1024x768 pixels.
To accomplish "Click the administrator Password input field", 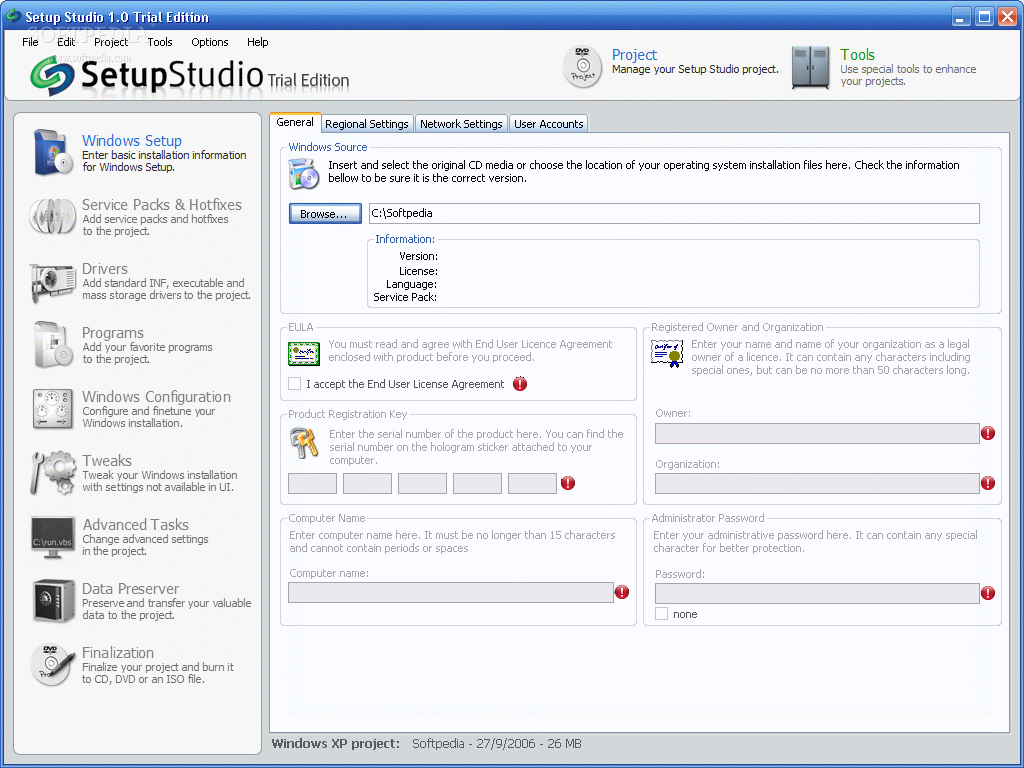I will tap(817, 593).
